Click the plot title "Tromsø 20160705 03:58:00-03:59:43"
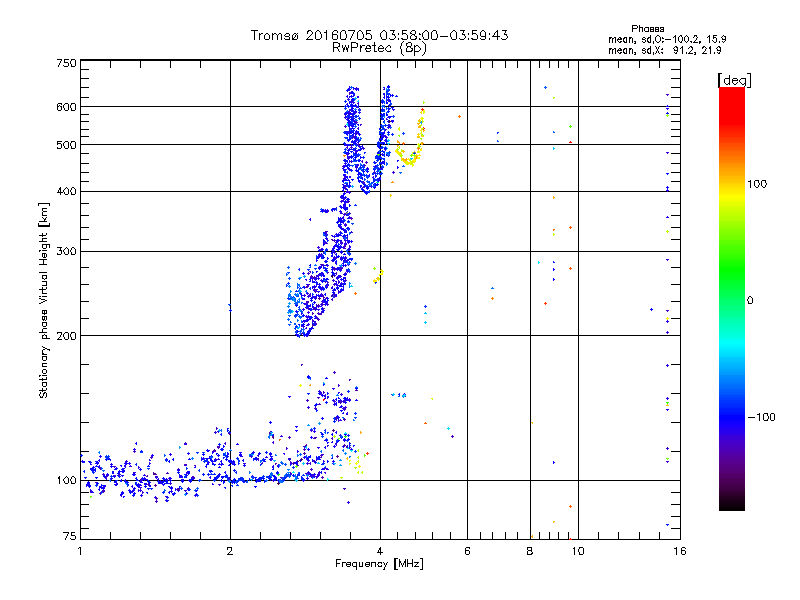Screen dimensions: 800x600 tap(379, 35)
